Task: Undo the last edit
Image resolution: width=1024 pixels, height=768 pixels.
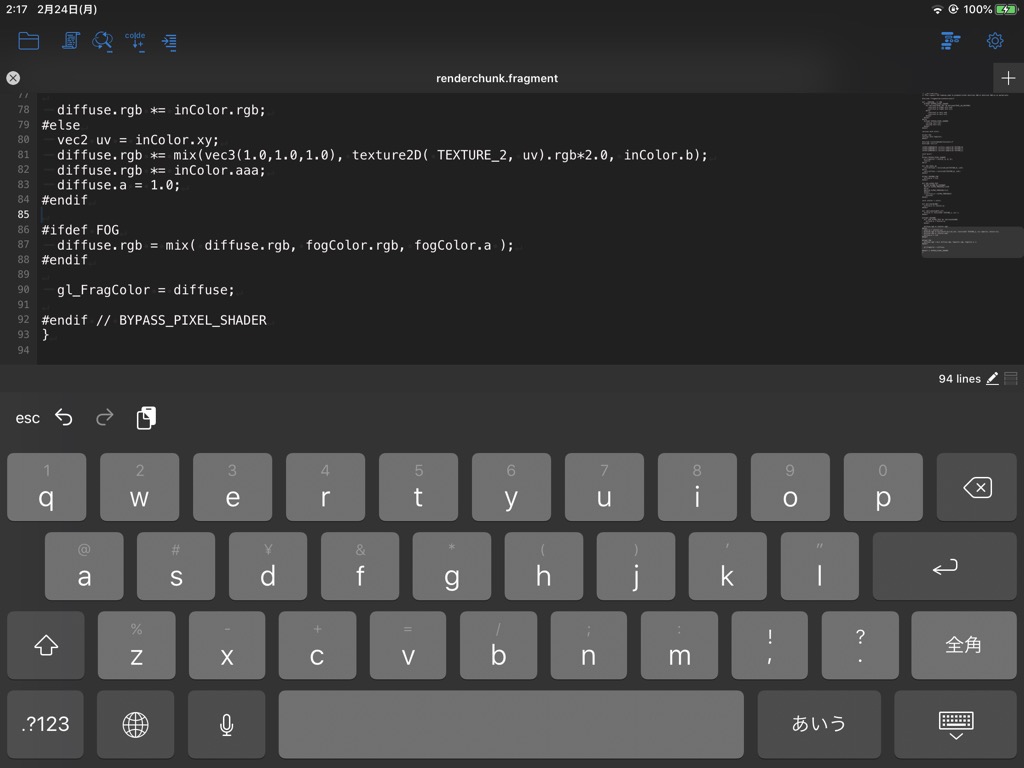Action: (64, 417)
